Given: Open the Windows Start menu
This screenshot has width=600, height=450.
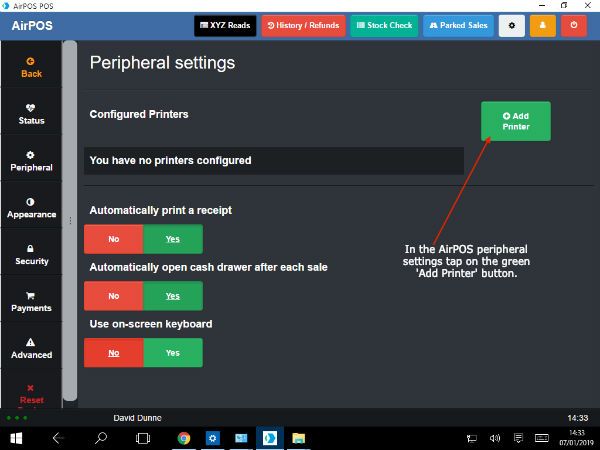Looking at the screenshot, I should tap(16, 438).
